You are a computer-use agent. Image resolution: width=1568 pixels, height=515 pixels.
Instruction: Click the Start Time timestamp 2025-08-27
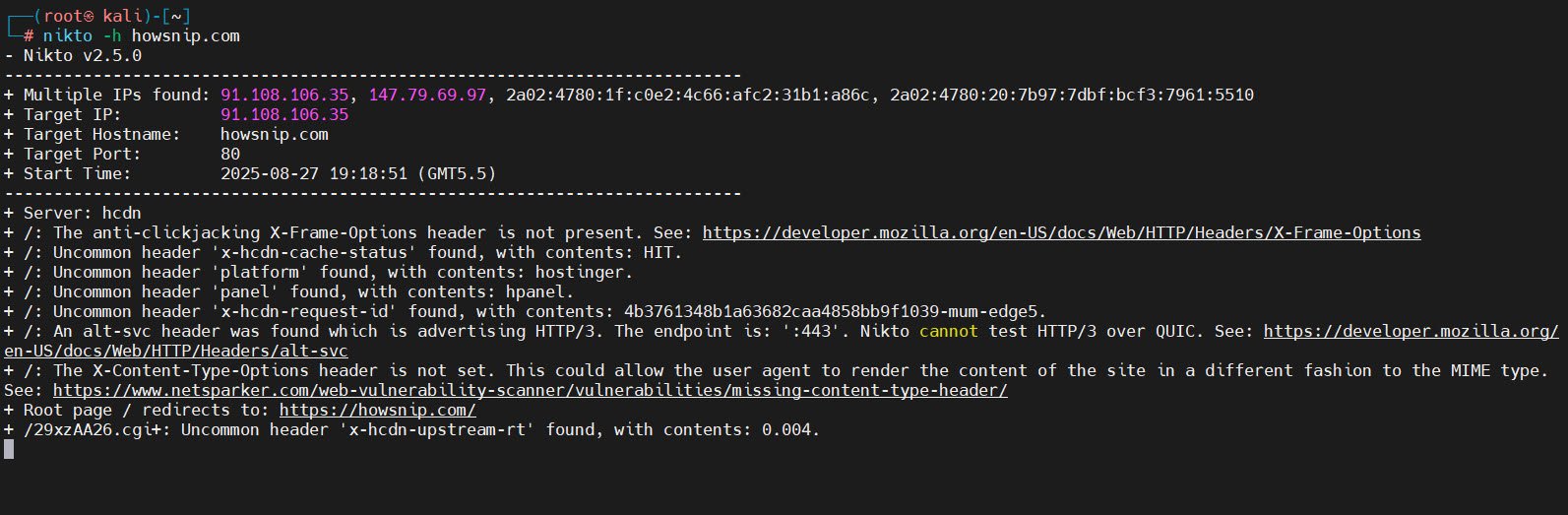(x=270, y=174)
